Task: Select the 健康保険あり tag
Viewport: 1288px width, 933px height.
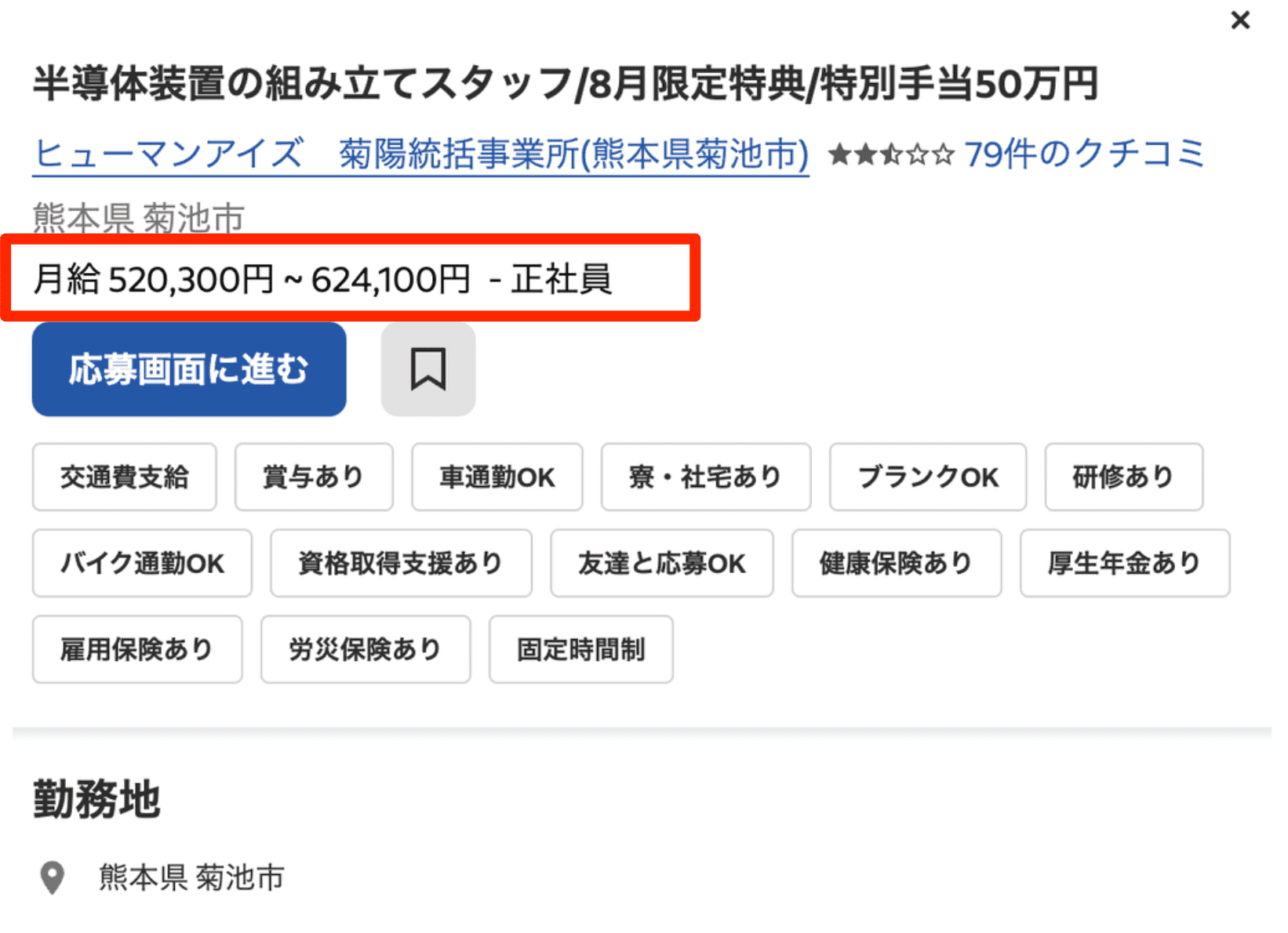Action: pos(896,563)
